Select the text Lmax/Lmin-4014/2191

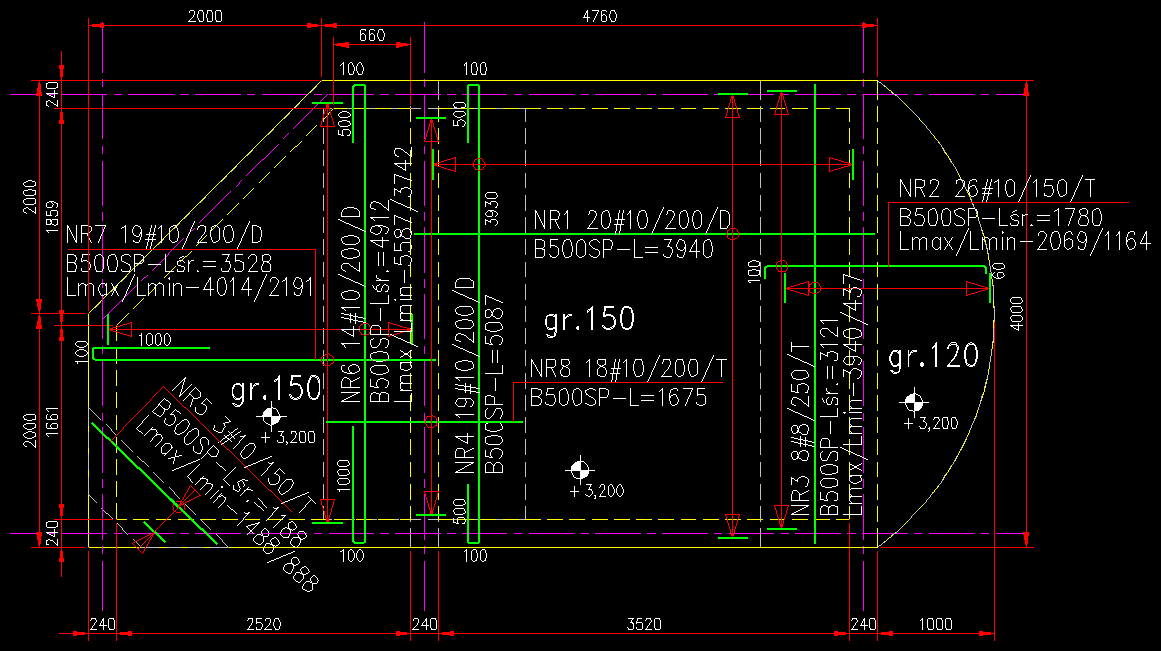coord(190,287)
